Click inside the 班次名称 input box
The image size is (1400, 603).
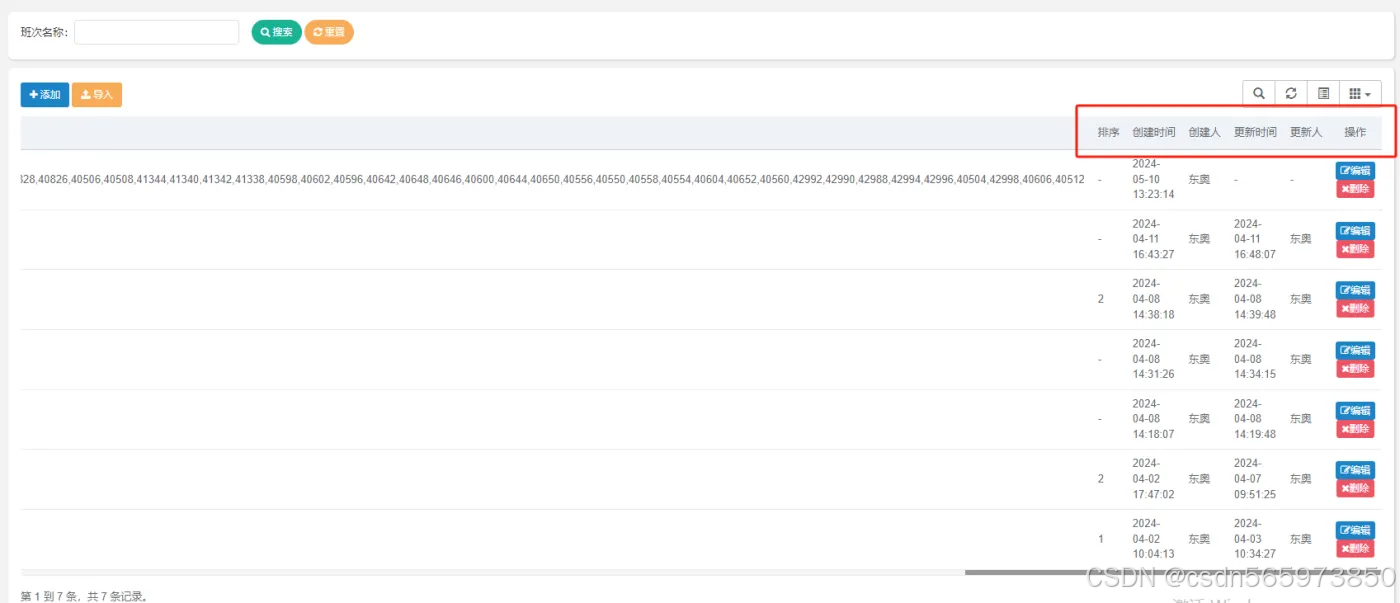[155, 31]
